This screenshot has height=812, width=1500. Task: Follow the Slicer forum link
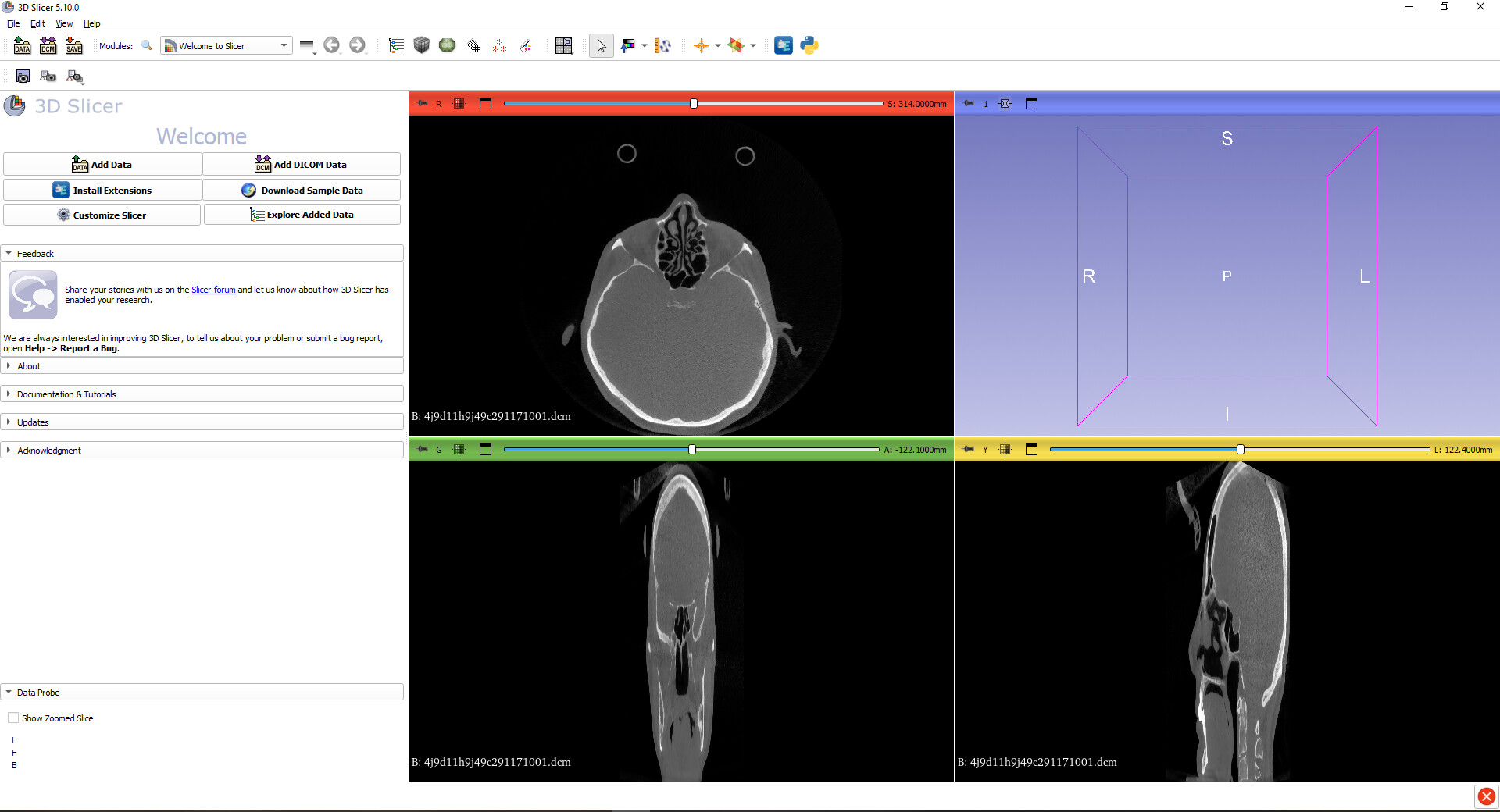[213, 290]
